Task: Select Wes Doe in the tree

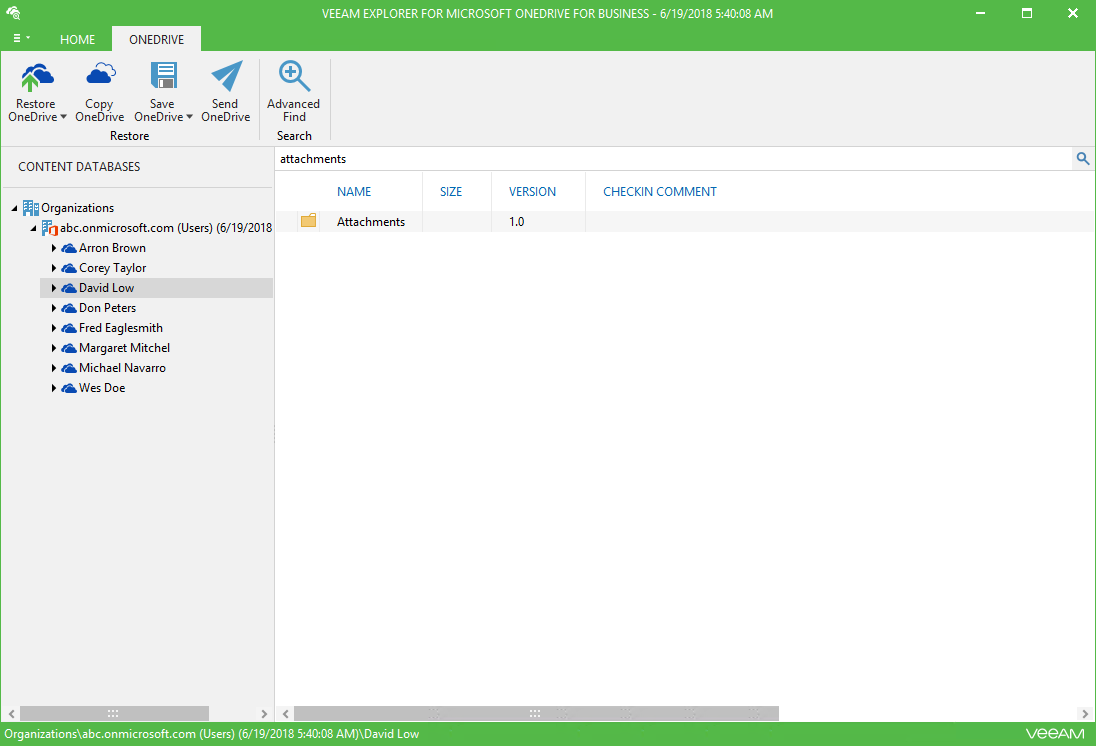Action: (x=102, y=388)
